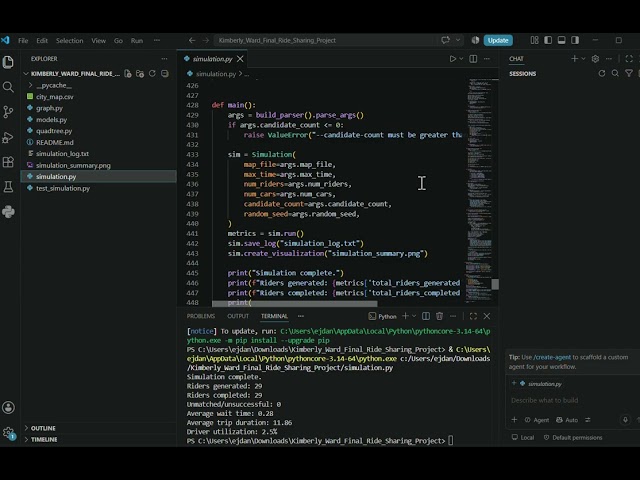
Task: Kill terminal with trash icon
Action: pyautogui.click(x=439, y=316)
